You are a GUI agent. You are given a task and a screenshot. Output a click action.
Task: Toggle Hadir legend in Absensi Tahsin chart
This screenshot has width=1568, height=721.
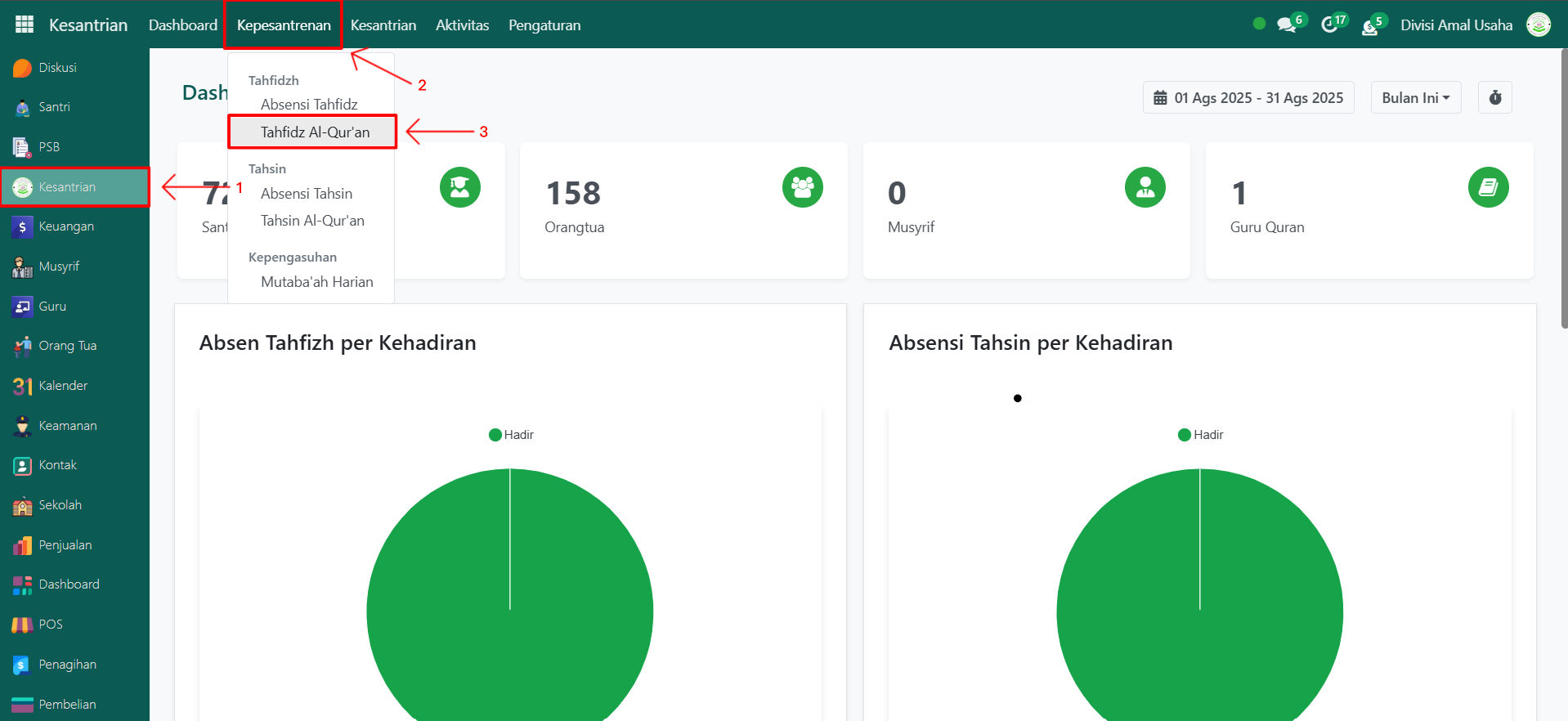point(1200,435)
